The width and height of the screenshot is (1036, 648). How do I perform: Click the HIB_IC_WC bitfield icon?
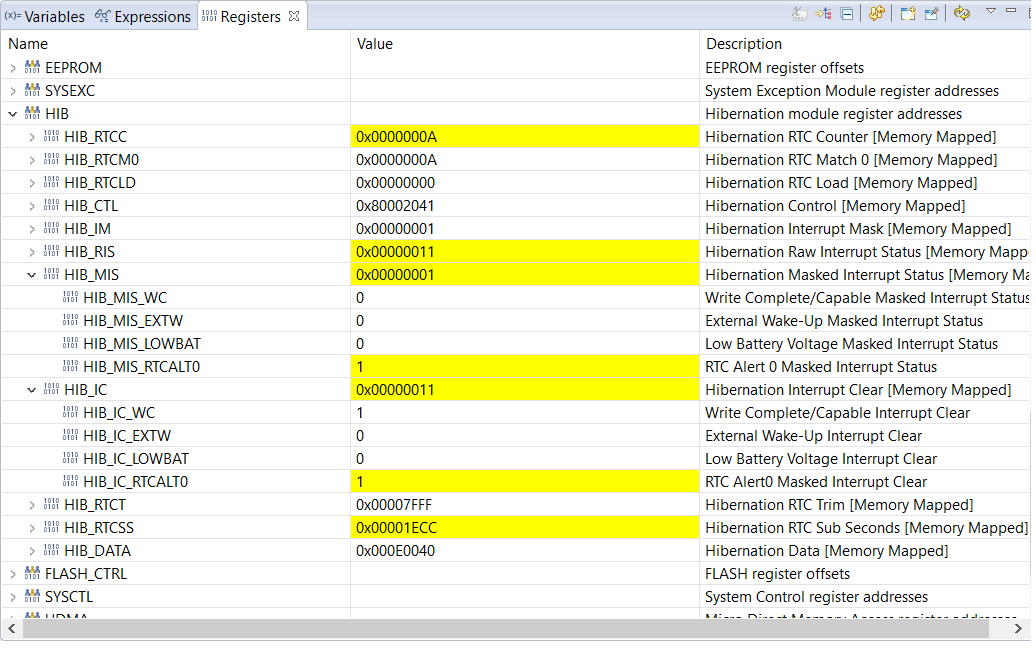click(x=71, y=412)
